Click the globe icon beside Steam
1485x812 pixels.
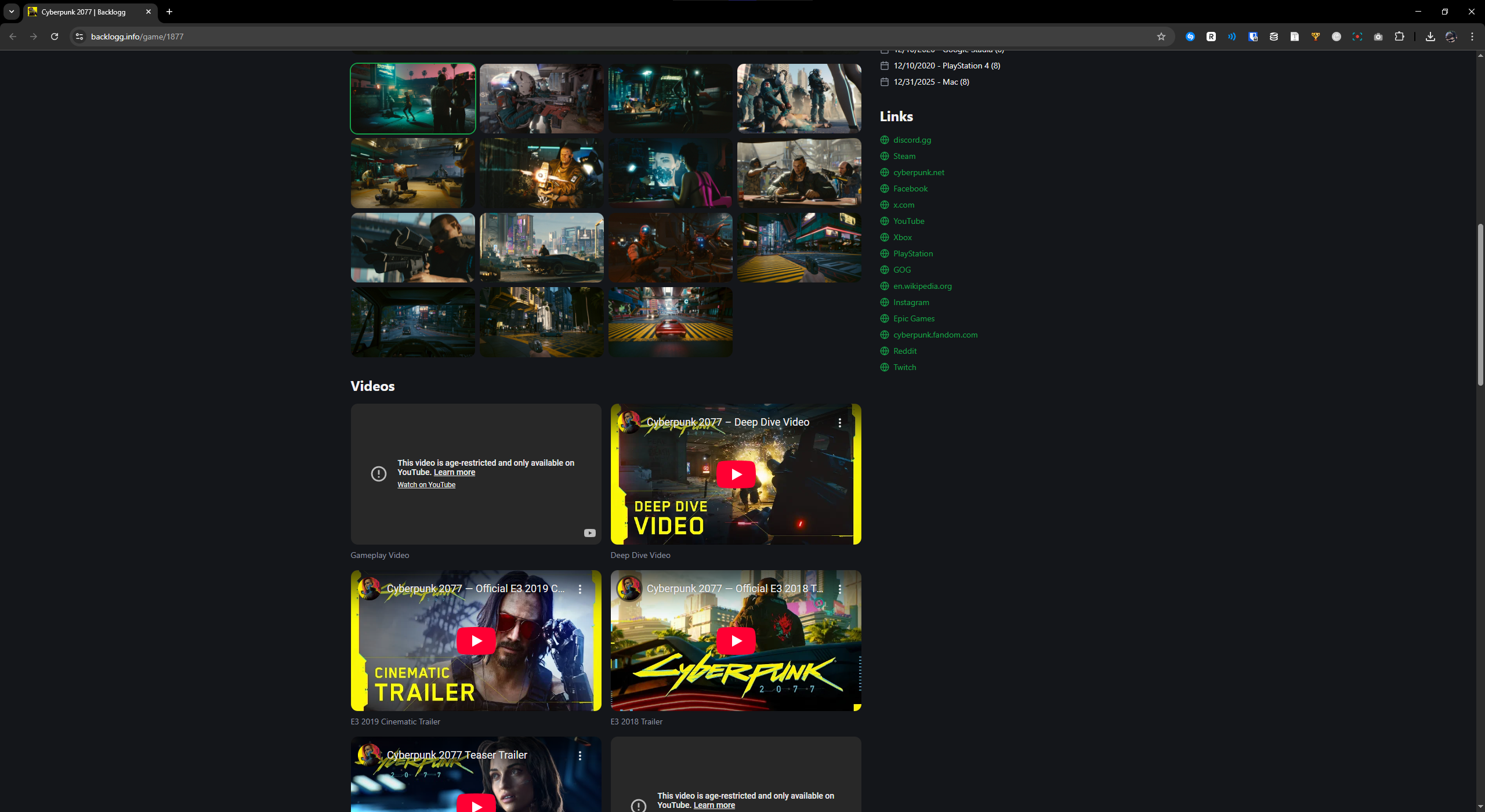pyautogui.click(x=885, y=156)
